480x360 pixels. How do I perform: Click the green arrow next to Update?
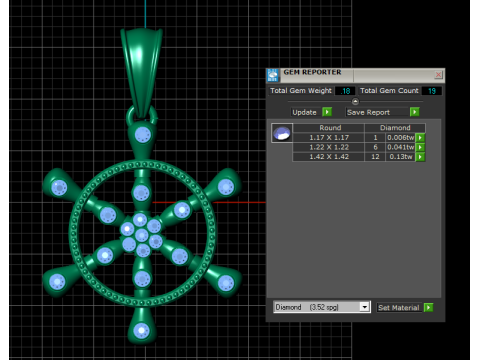[327, 112]
